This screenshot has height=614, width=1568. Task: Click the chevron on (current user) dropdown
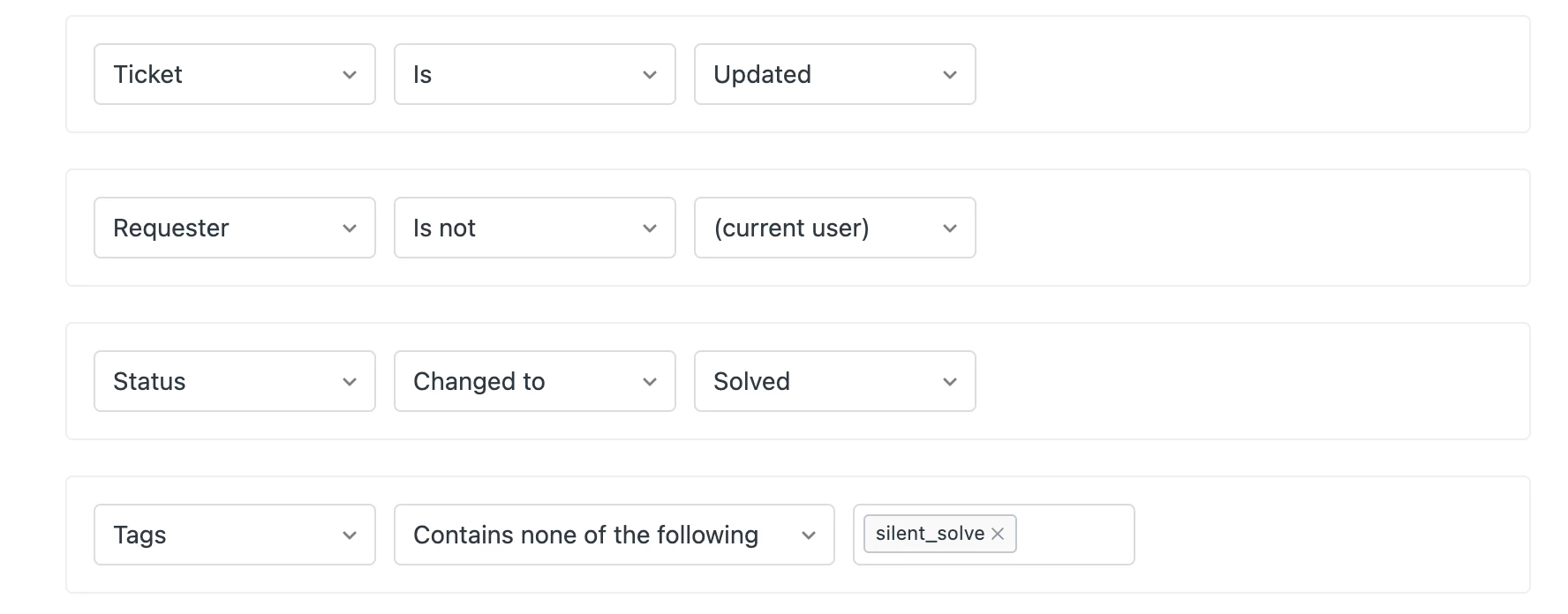pos(950,228)
